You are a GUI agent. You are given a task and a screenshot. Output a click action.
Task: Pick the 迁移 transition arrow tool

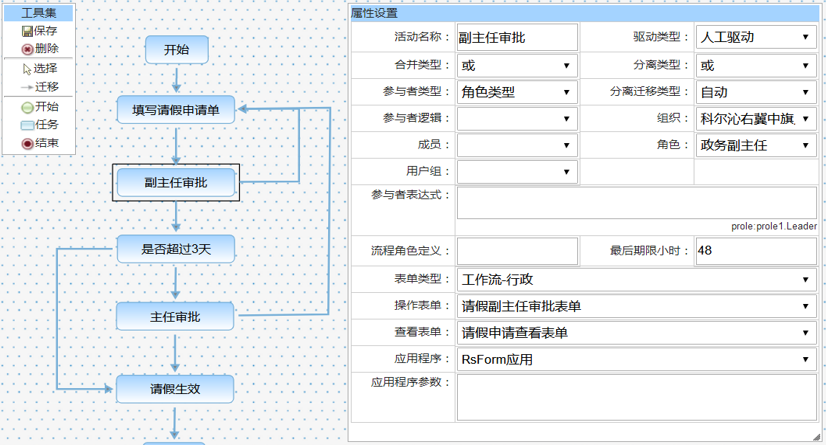pyautogui.click(x=39, y=87)
